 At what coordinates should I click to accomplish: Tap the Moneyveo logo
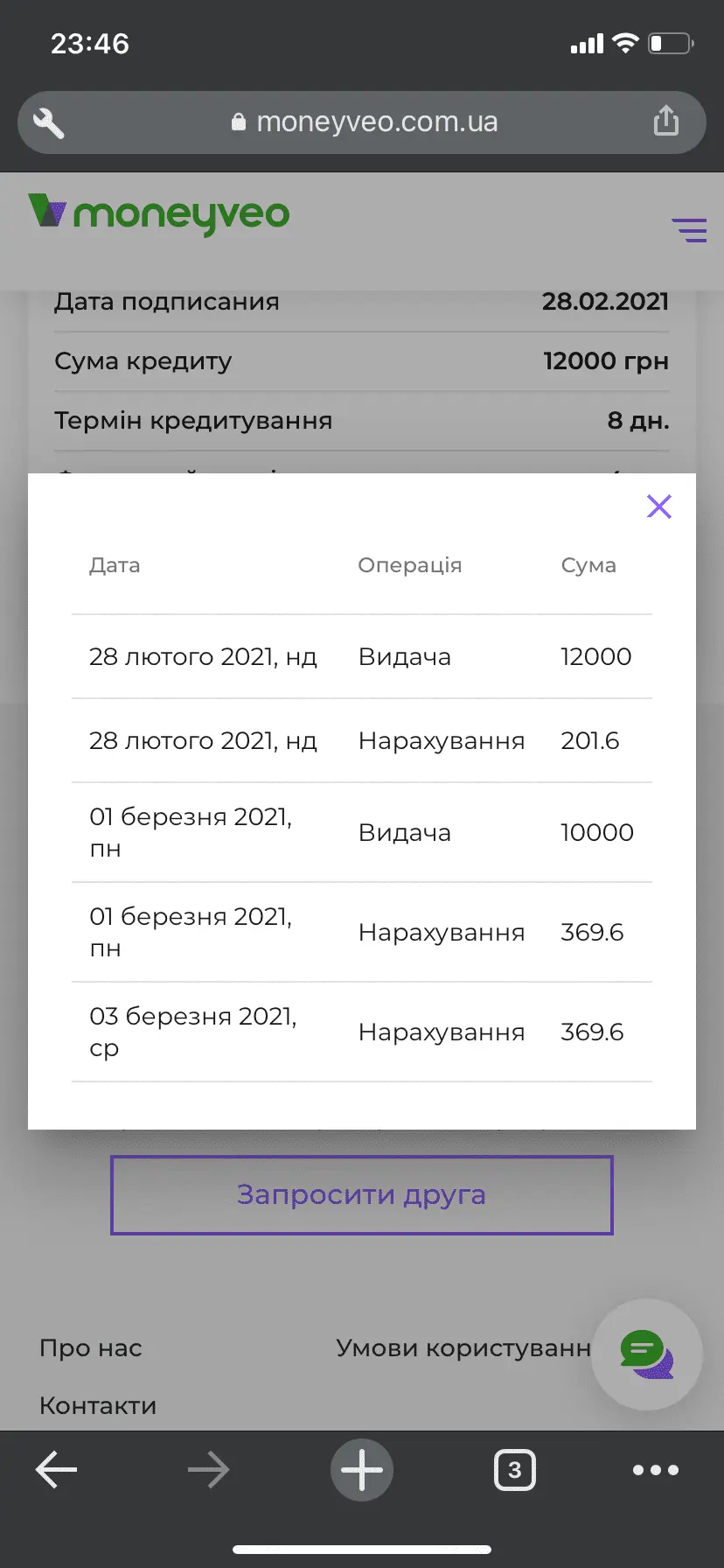point(159,214)
